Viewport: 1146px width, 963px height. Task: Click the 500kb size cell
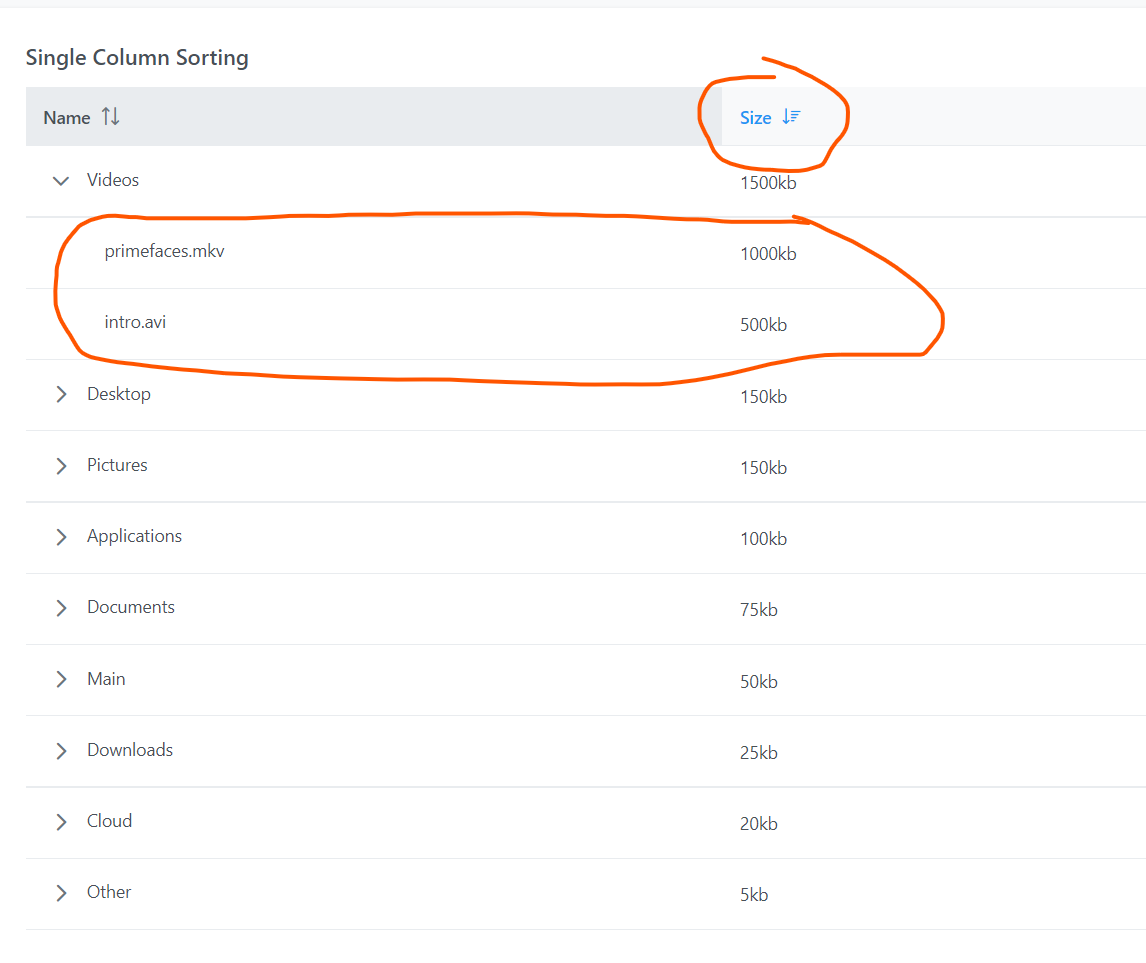(763, 324)
